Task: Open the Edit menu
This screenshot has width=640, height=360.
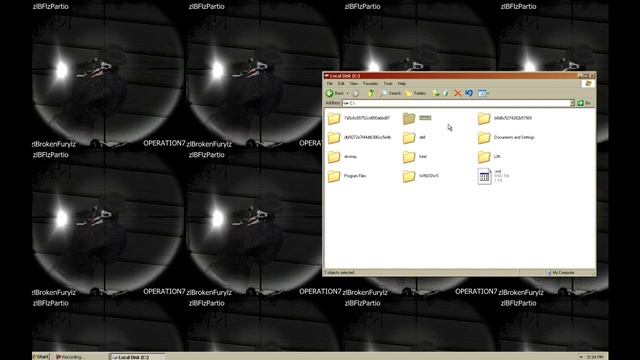Action: 341,84
